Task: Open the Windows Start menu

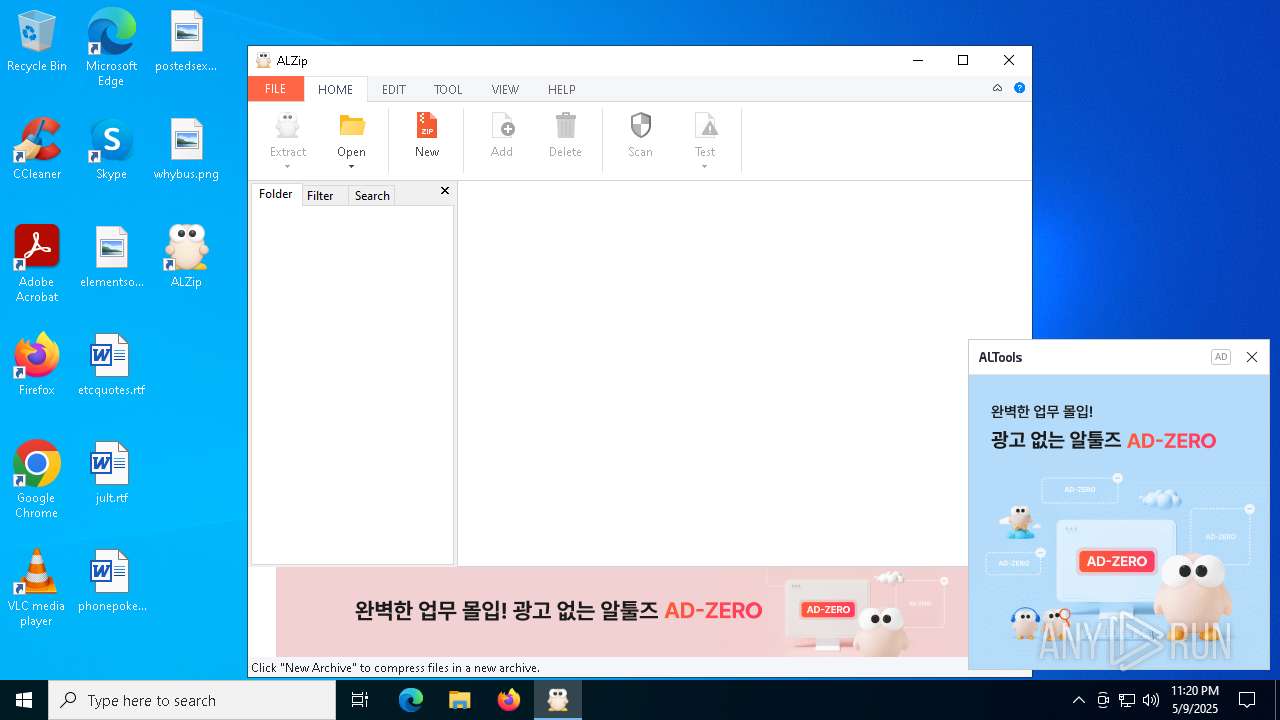Action: 24,700
